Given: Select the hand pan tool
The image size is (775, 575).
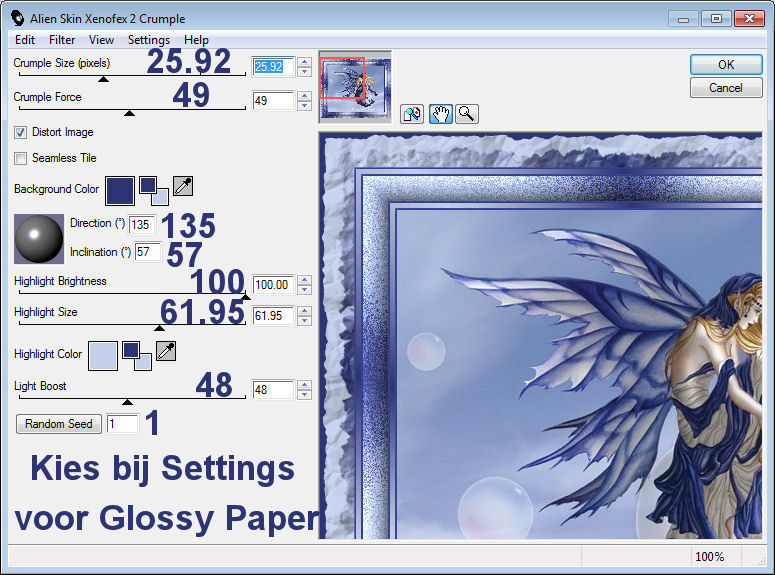Looking at the screenshot, I should point(440,114).
